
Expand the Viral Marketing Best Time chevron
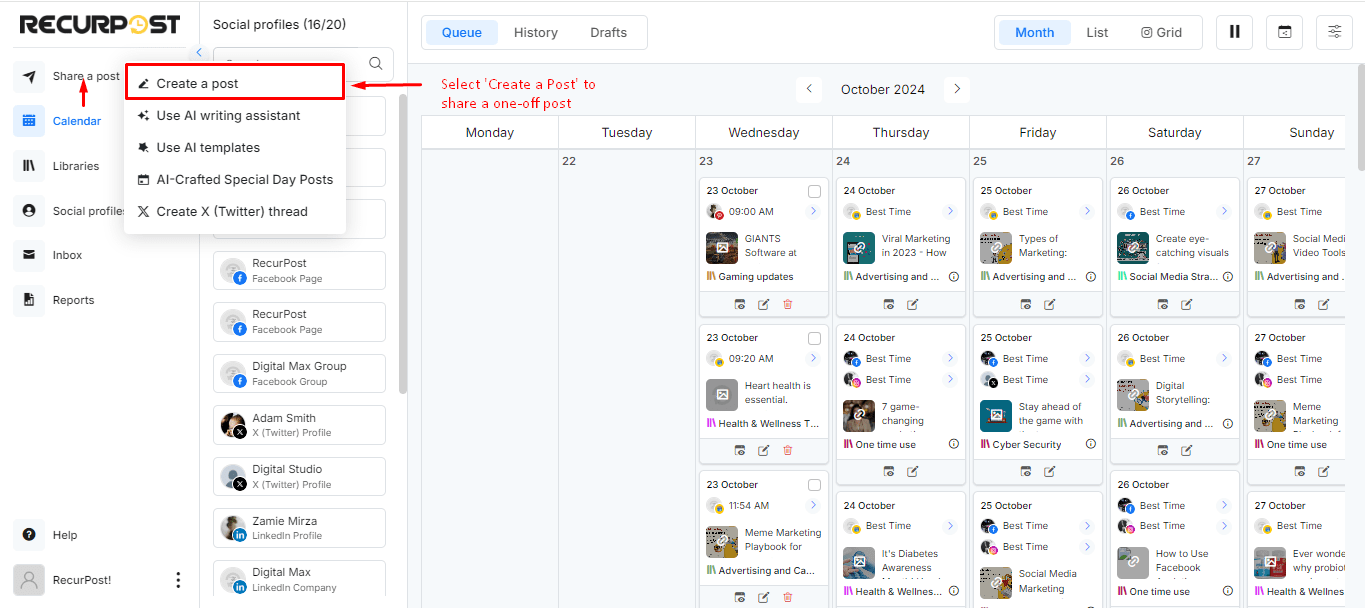click(x=950, y=212)
